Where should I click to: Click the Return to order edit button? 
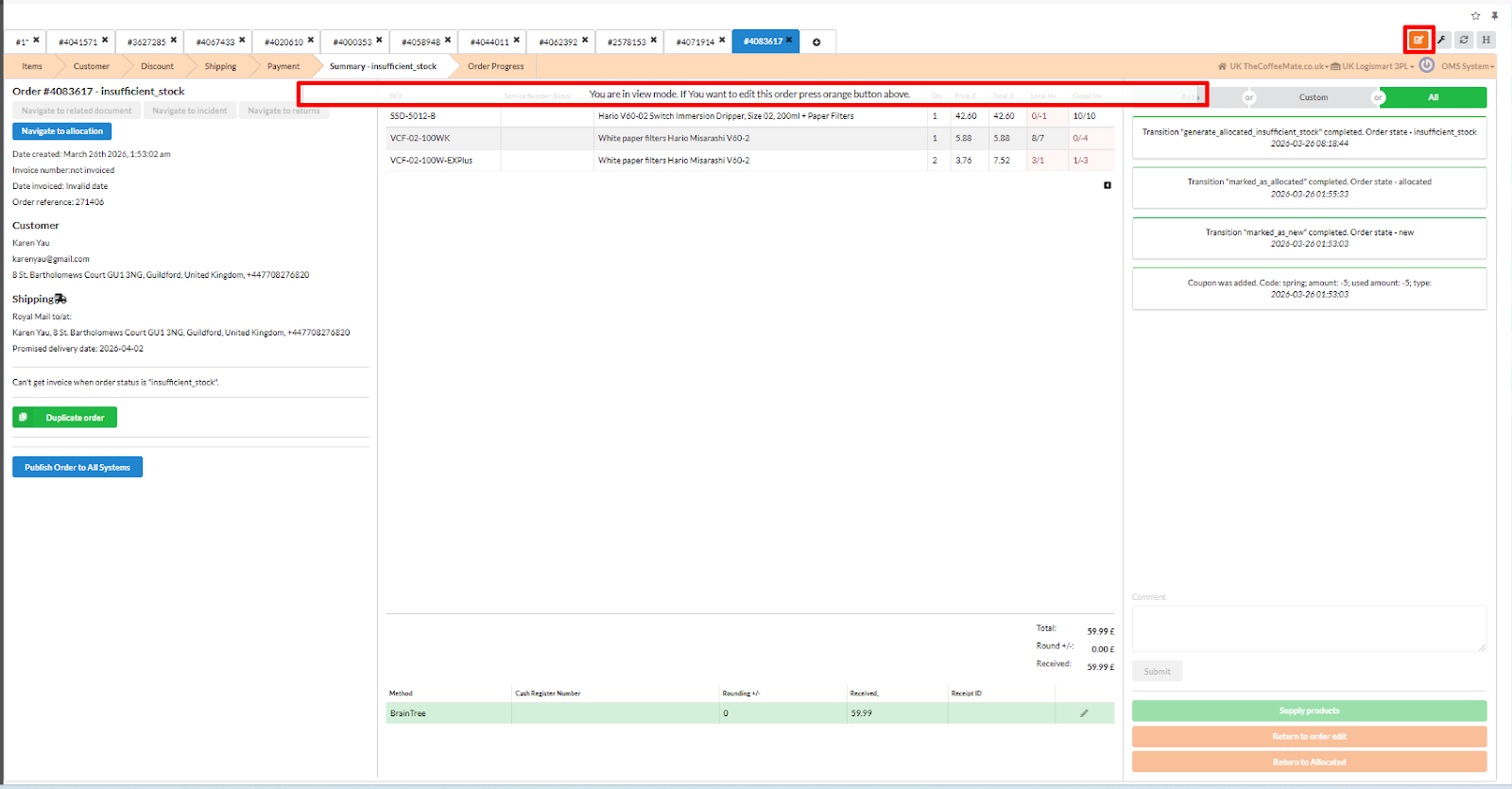point(1309,736)
